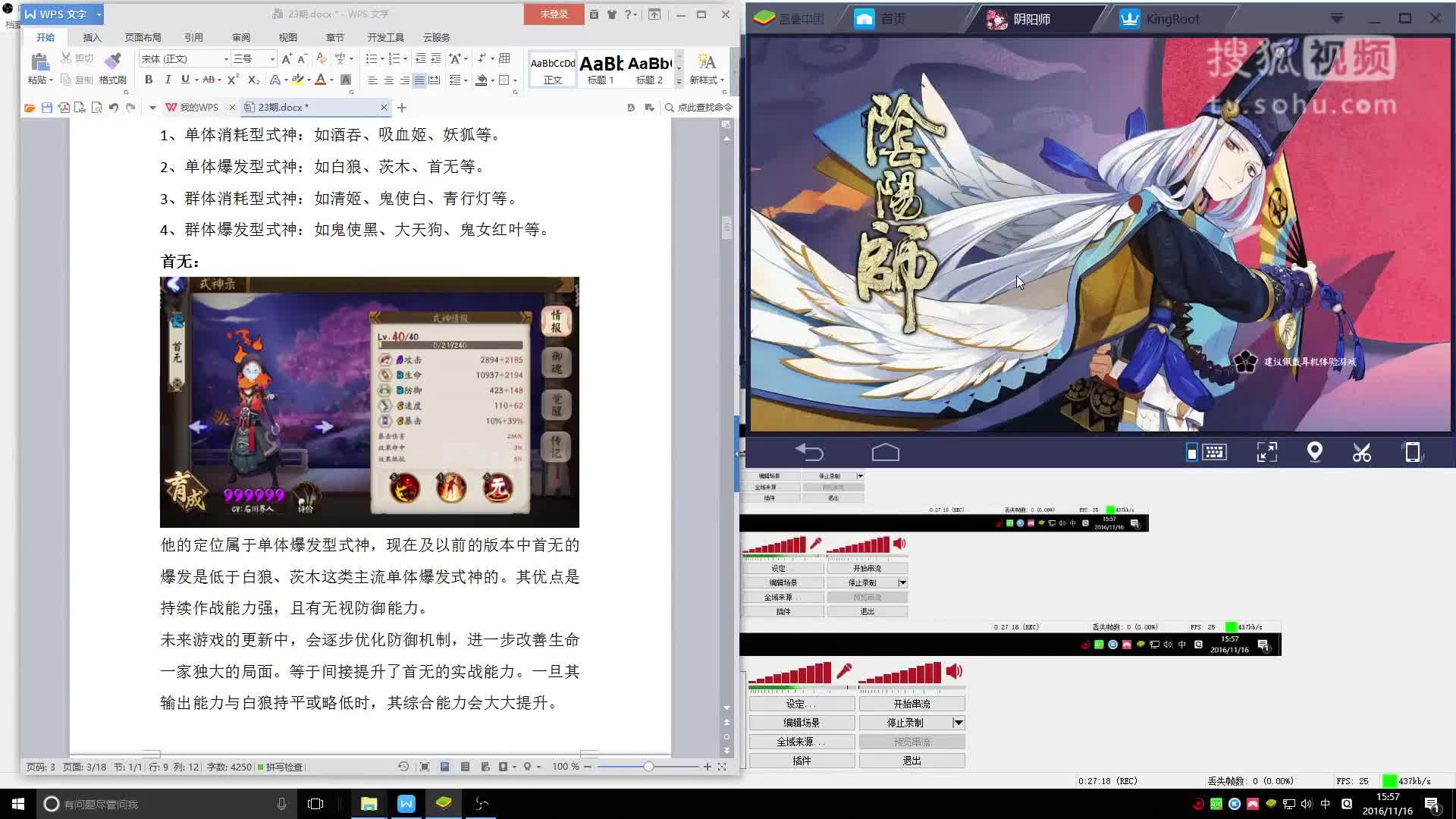Open the 页面布局 ribbon tab

(x=143, y=37)
